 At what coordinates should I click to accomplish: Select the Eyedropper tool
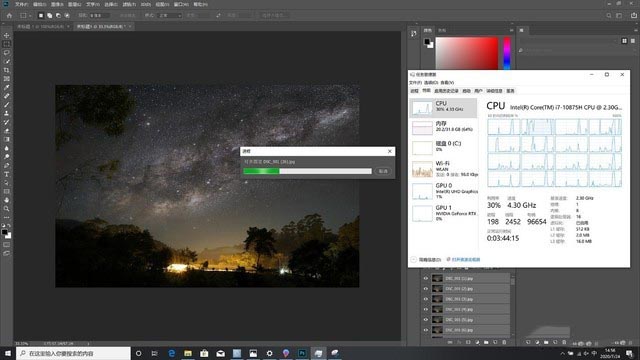pyautogui.click(x=7, y=87)
